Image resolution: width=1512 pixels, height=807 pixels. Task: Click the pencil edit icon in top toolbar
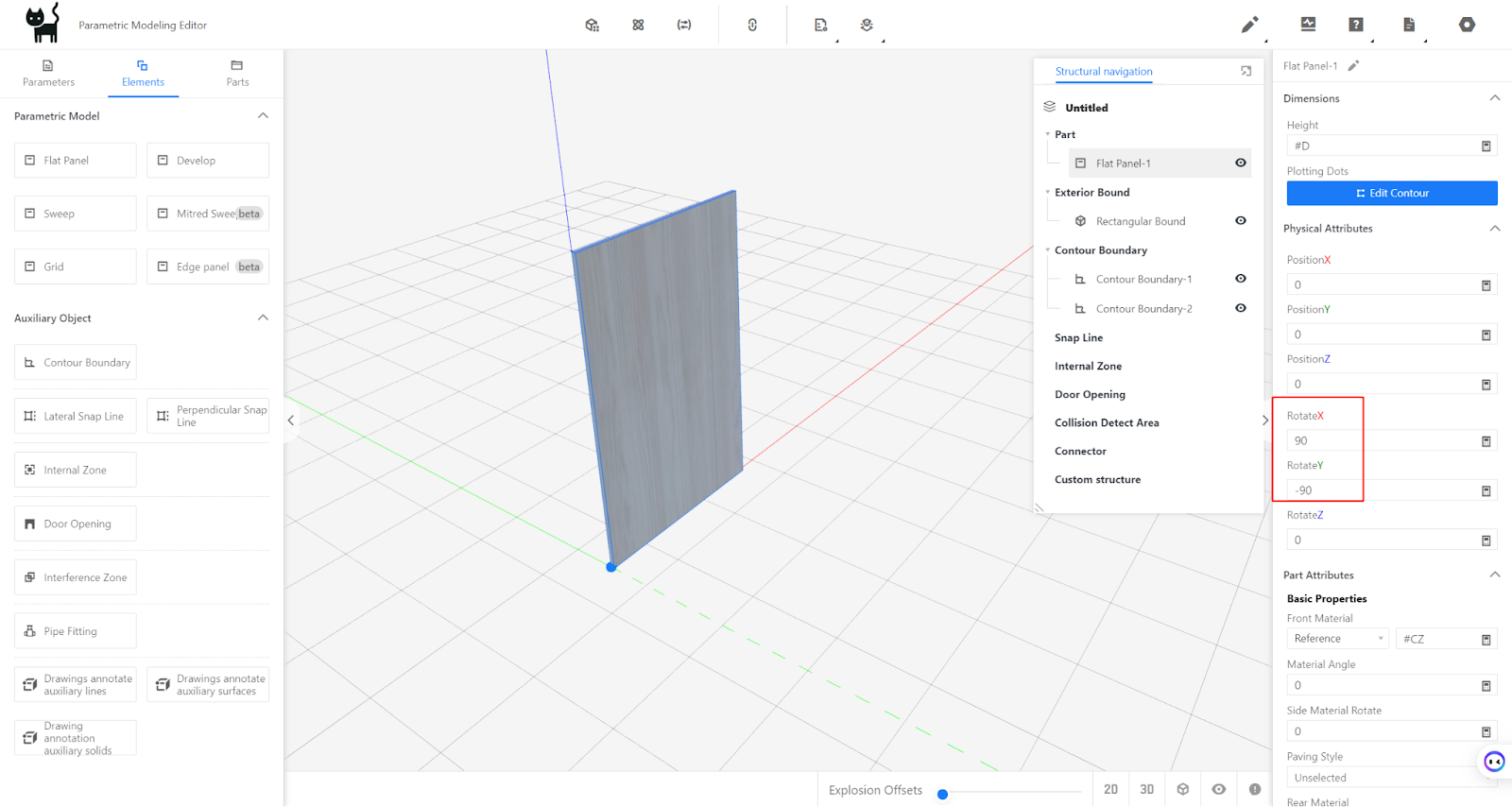click(1249, 25)
